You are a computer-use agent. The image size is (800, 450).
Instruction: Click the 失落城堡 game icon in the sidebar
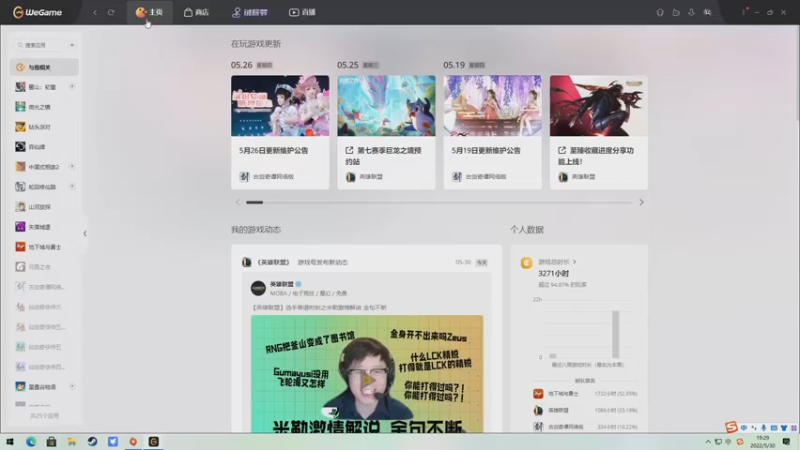20,227
